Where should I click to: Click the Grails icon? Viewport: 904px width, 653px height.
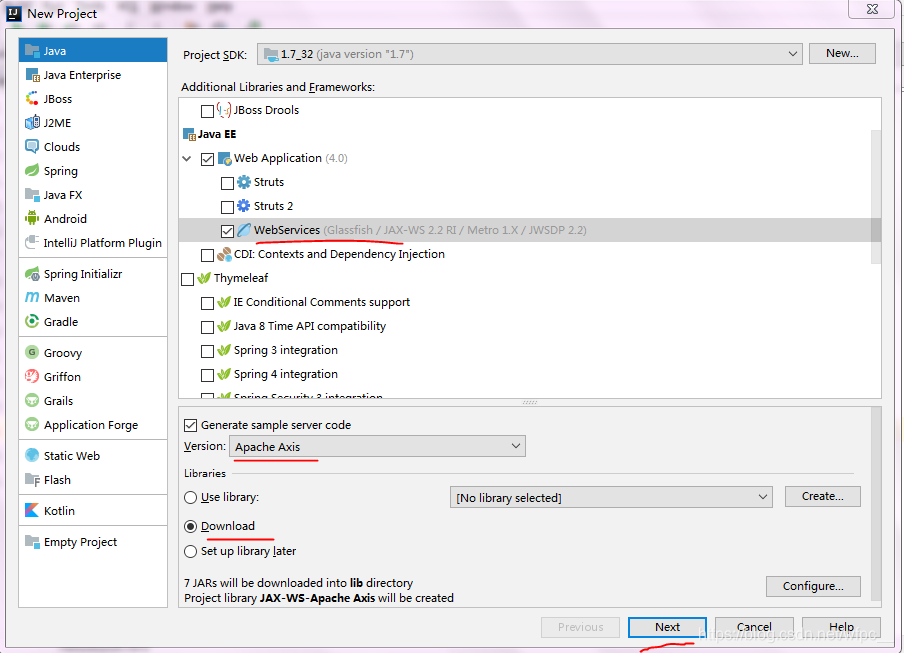[32, 401]
